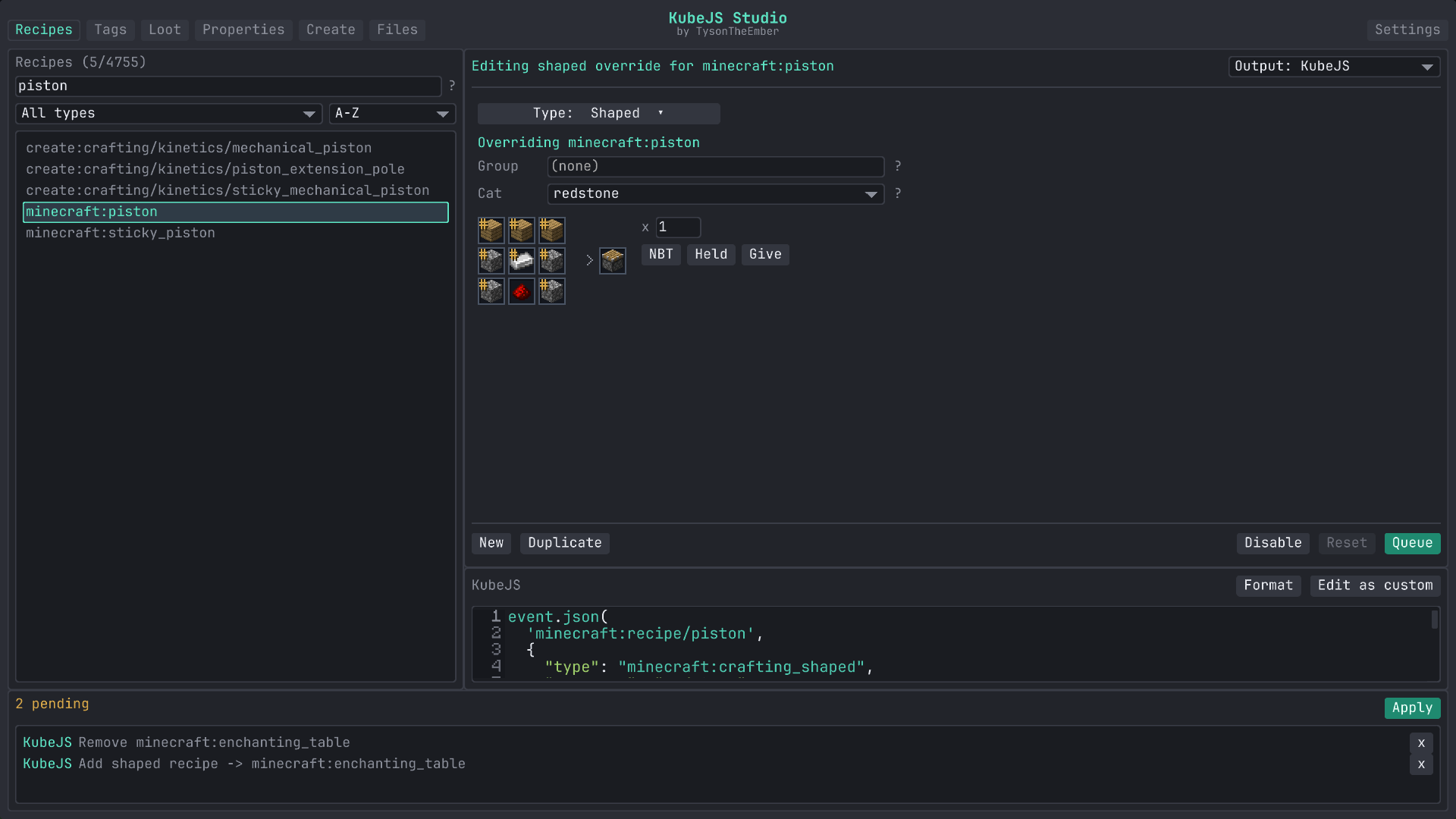Switch to the Create tab
This screenshot has width=1456, height=819.
click(331, 30)
